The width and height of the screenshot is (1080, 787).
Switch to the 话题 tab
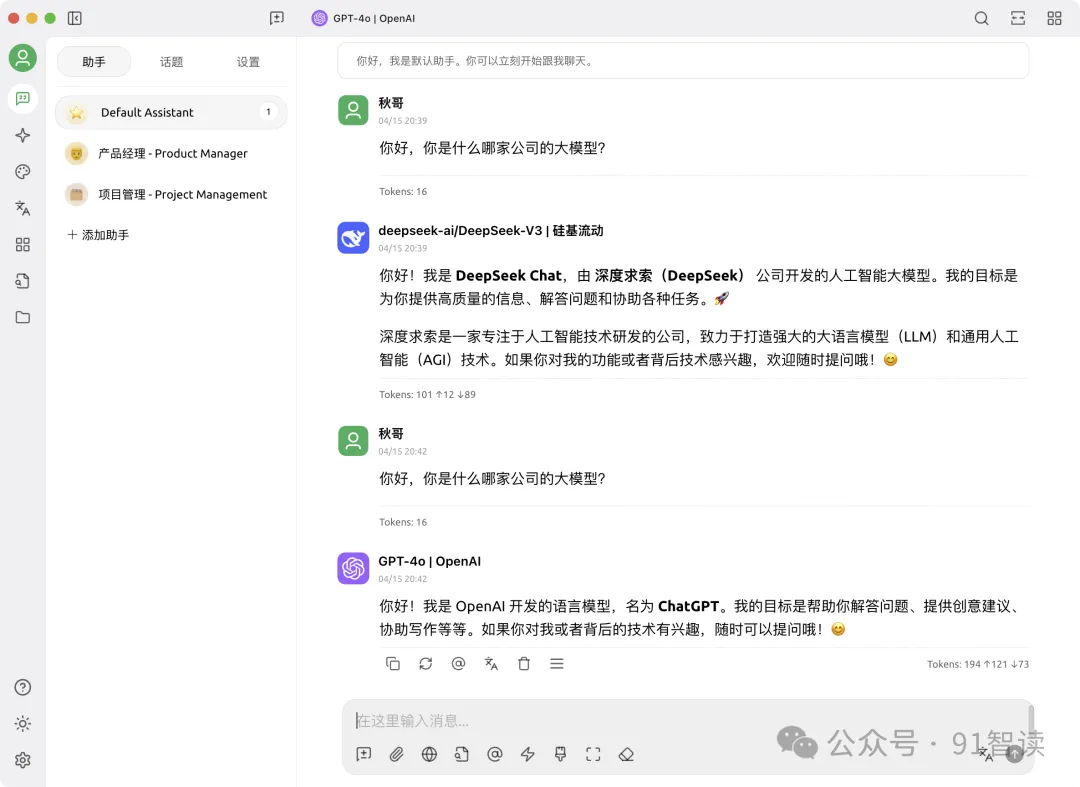171,61
